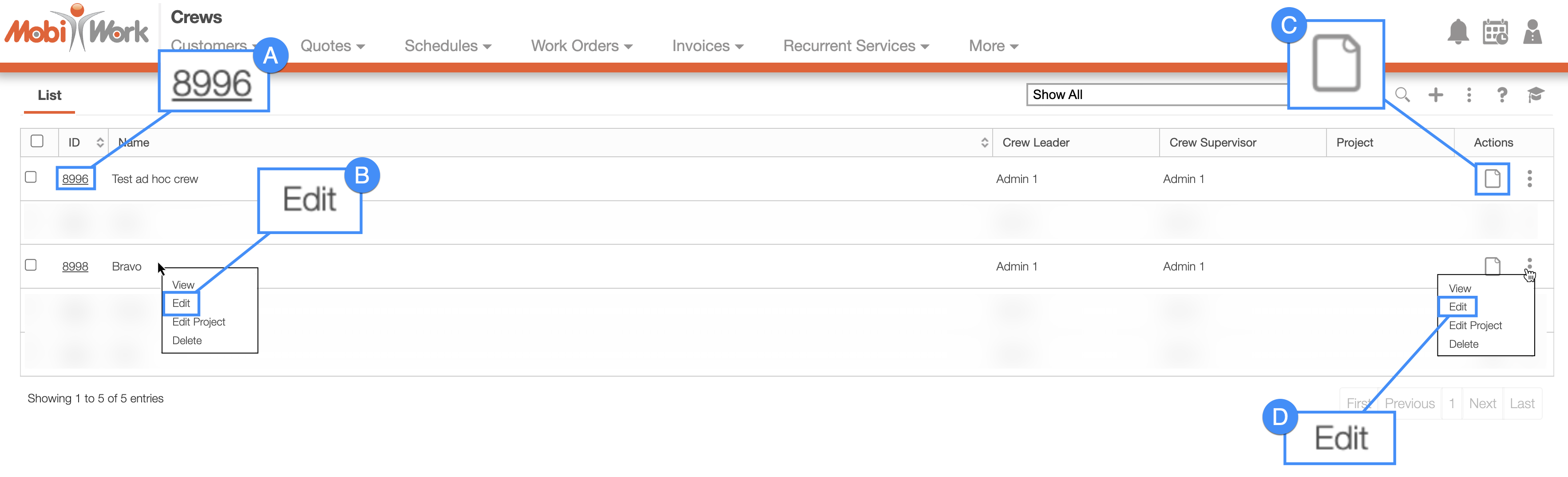Choose Delete from the right actions menu
1568x477 pixels.
[1463, 344]
